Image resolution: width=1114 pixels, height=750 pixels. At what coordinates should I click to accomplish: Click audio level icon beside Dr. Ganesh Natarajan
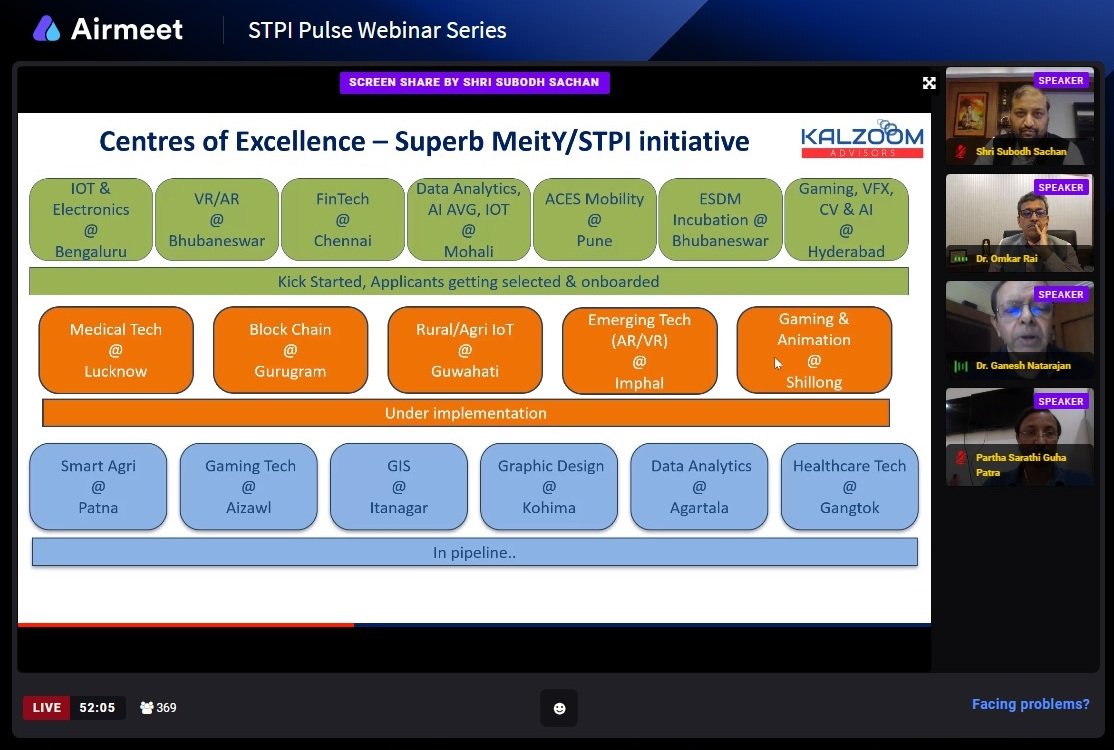coord(961,366)
